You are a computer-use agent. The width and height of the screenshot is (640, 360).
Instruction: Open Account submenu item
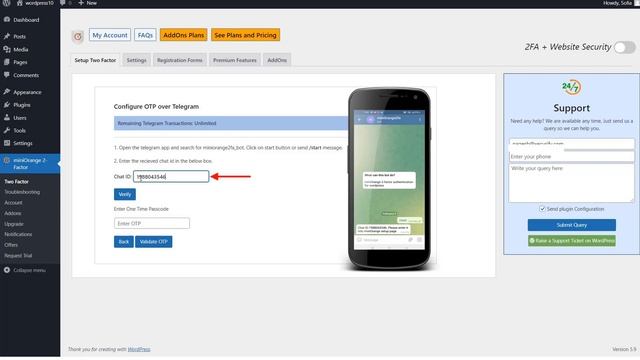point(13,203)
